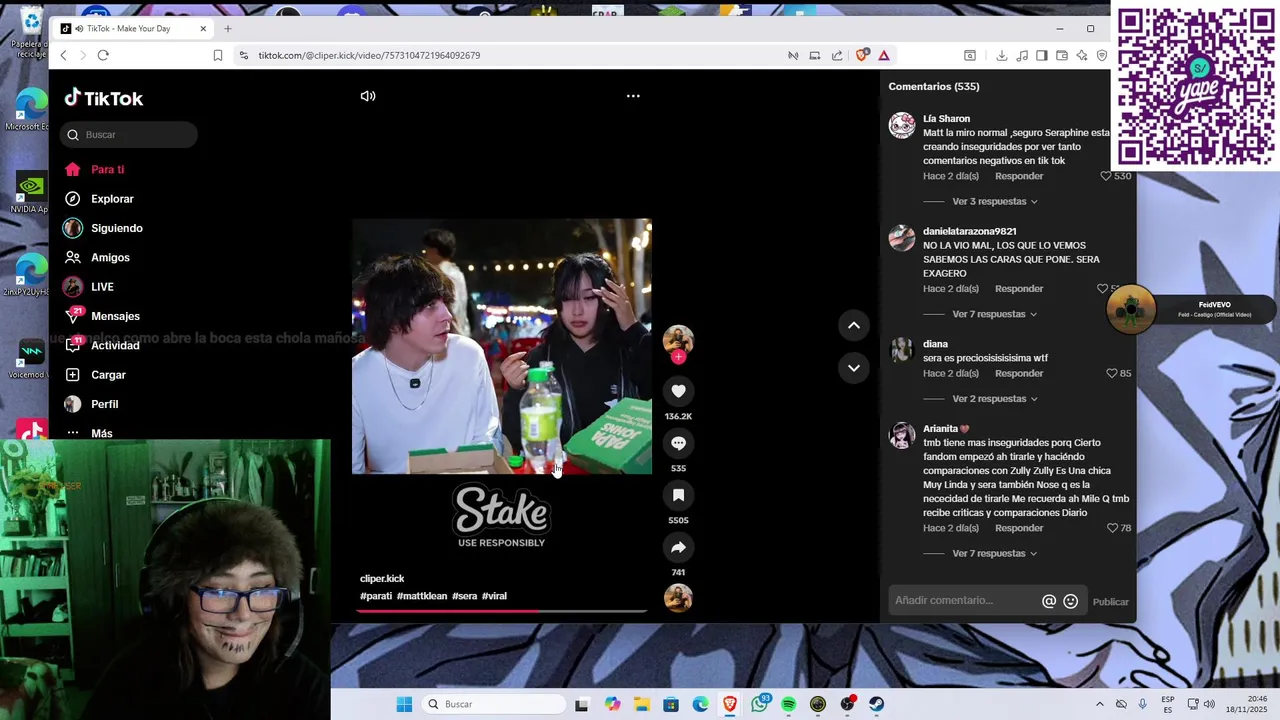Like Lía Sharon's comment with 530 likes
Viewport: 1280px width, 720px height.
(1106, 176)
